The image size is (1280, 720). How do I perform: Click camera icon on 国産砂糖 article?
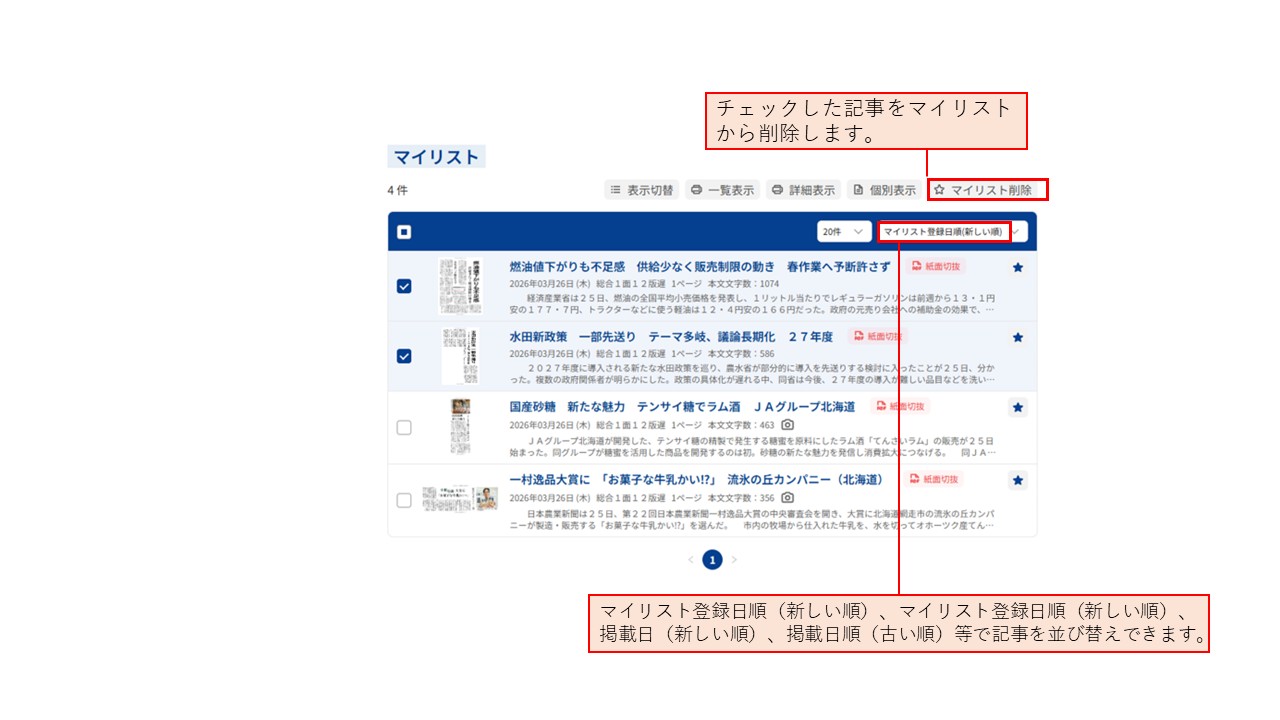click(788, 425)
